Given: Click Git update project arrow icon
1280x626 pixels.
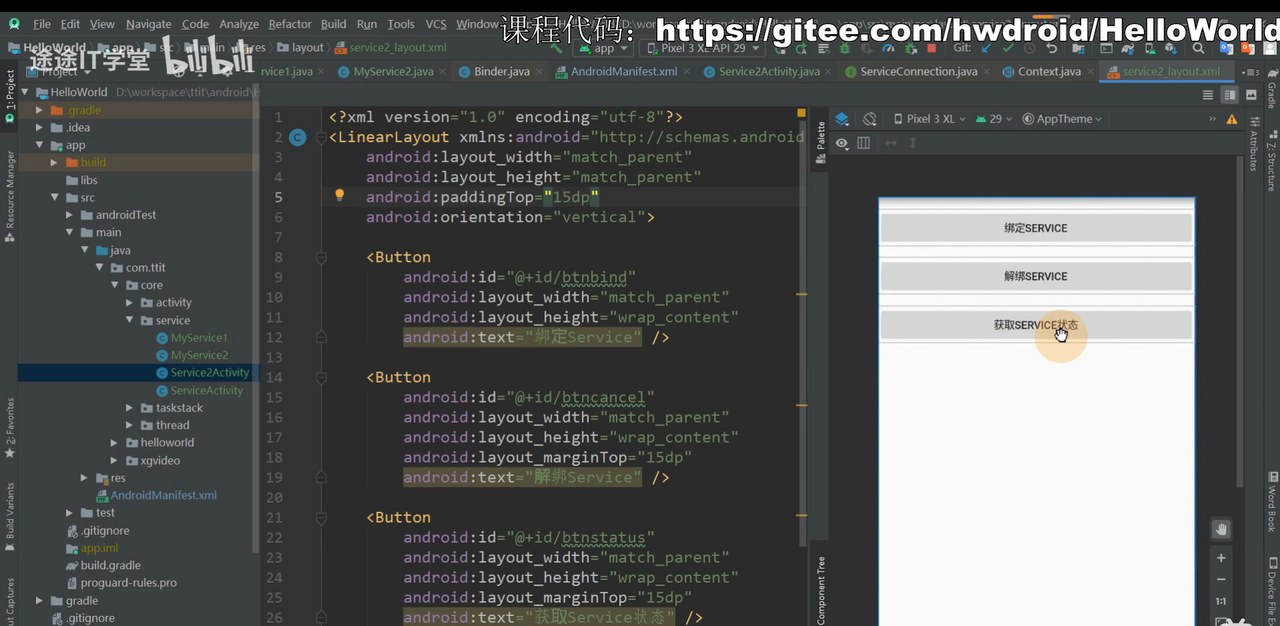Looking at the screenshot, I should coord(987,48).
